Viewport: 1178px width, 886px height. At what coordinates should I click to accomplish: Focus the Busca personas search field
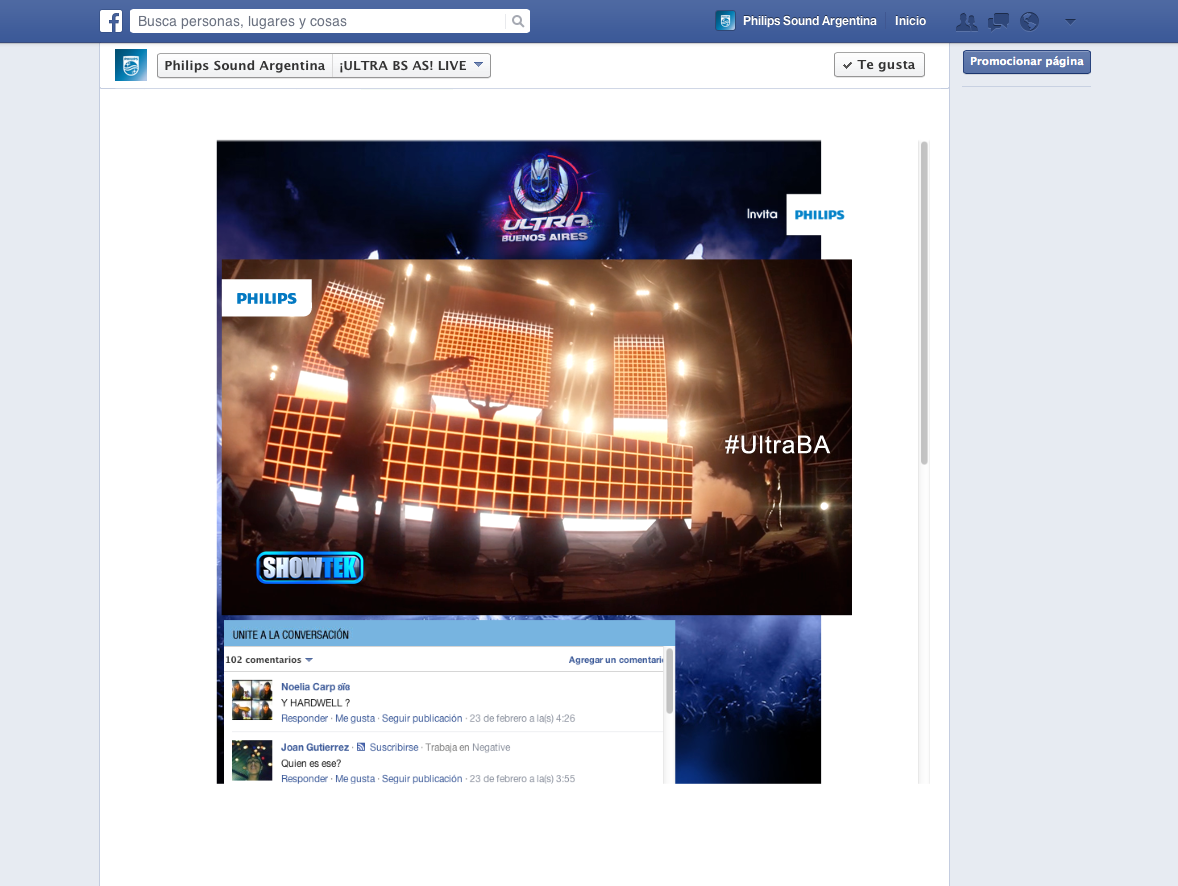point(319,21)
